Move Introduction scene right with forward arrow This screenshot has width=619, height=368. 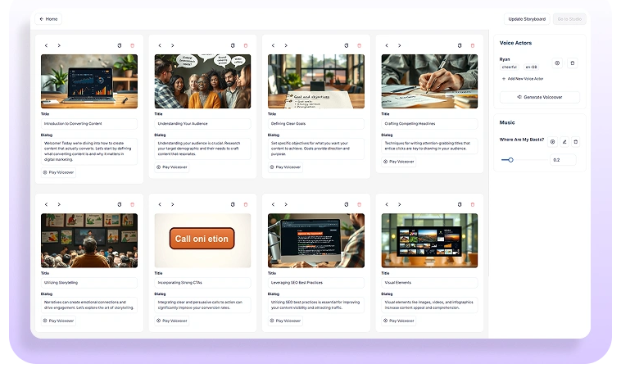tap(59, 45)
